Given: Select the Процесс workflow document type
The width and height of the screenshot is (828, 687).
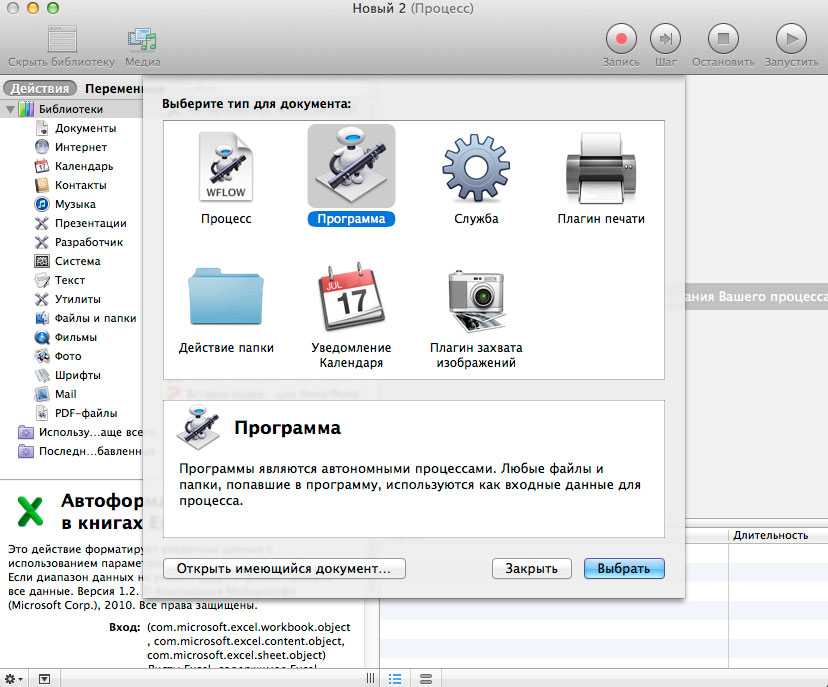Looking at the screenshot, I should coord(226,168).
